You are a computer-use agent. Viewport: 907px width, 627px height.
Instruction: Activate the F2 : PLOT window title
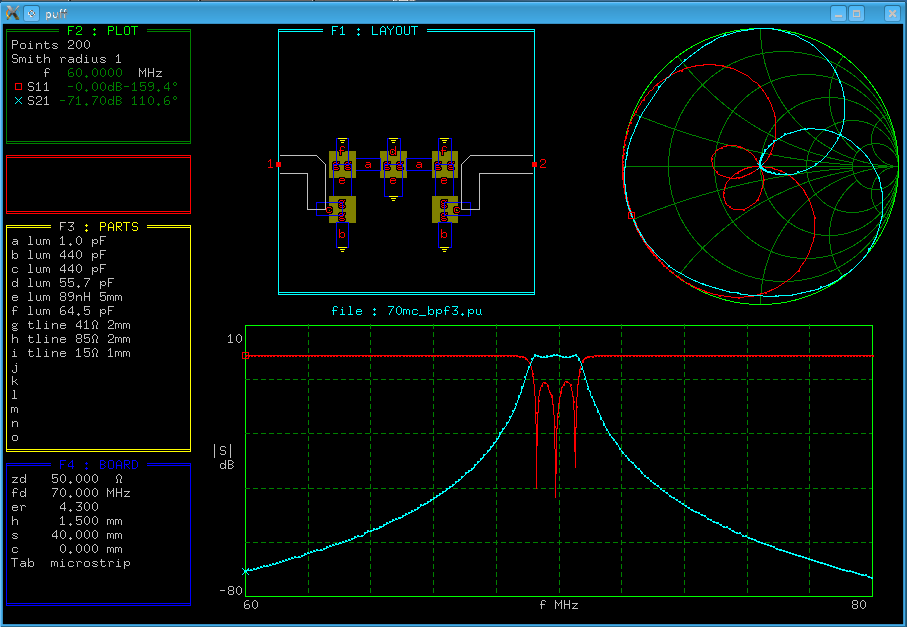[x=102, y=31]
